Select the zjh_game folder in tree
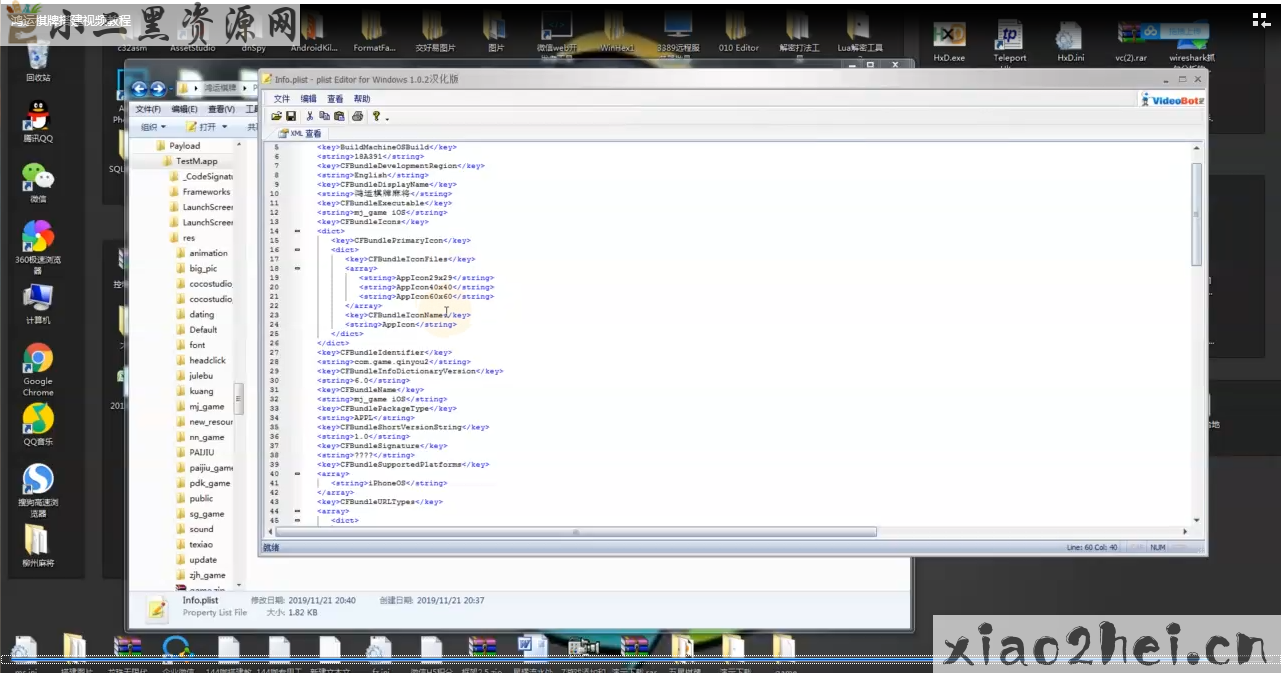The height and width of the screenshot is (673, 1281). 201,575
